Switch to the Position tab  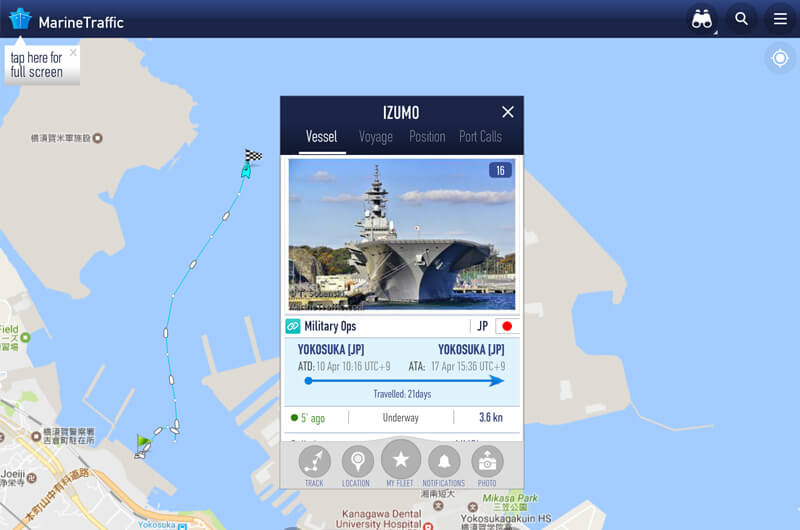coord(427,137)
